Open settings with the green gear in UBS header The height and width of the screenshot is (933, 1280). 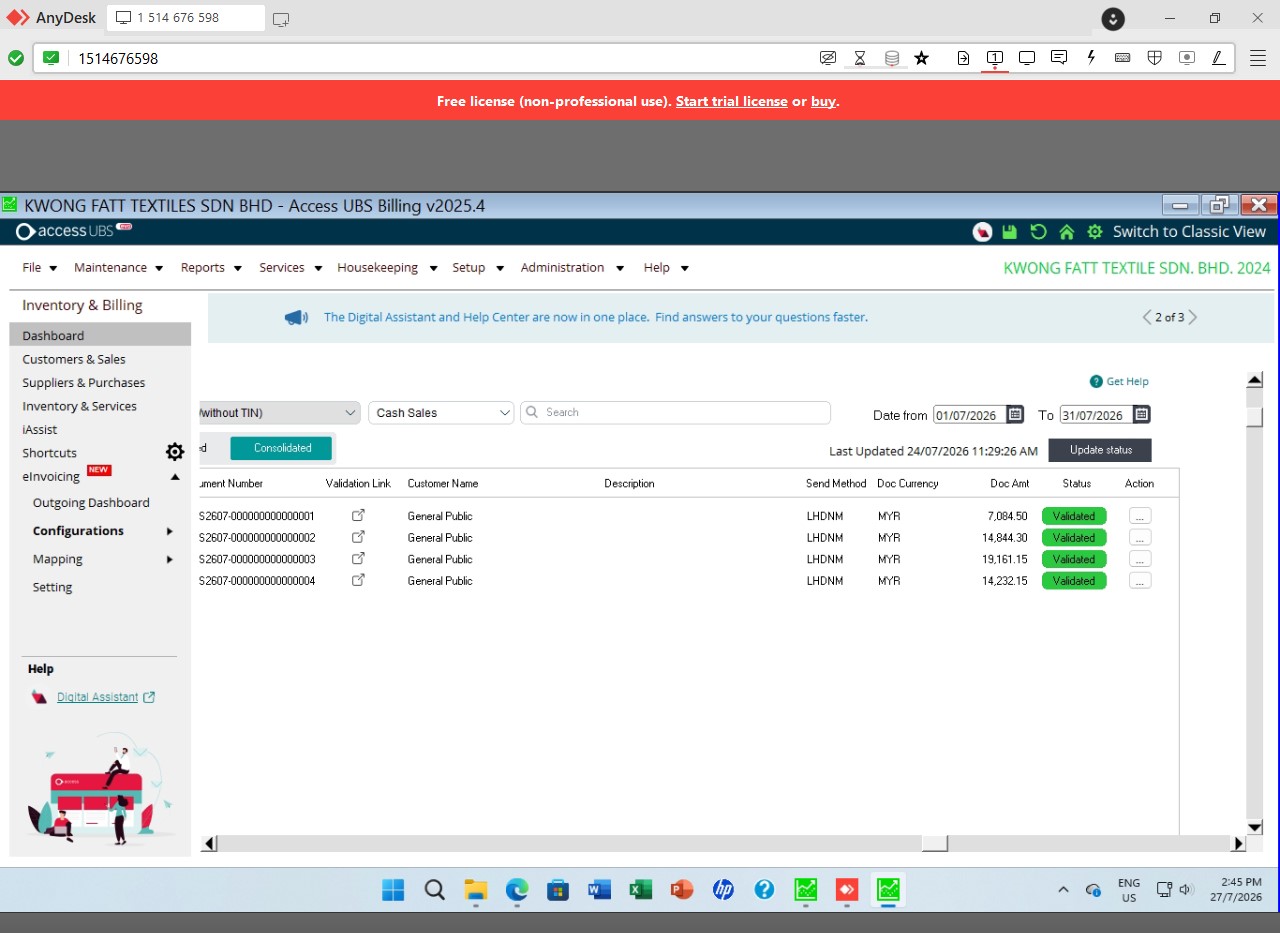1095,232
